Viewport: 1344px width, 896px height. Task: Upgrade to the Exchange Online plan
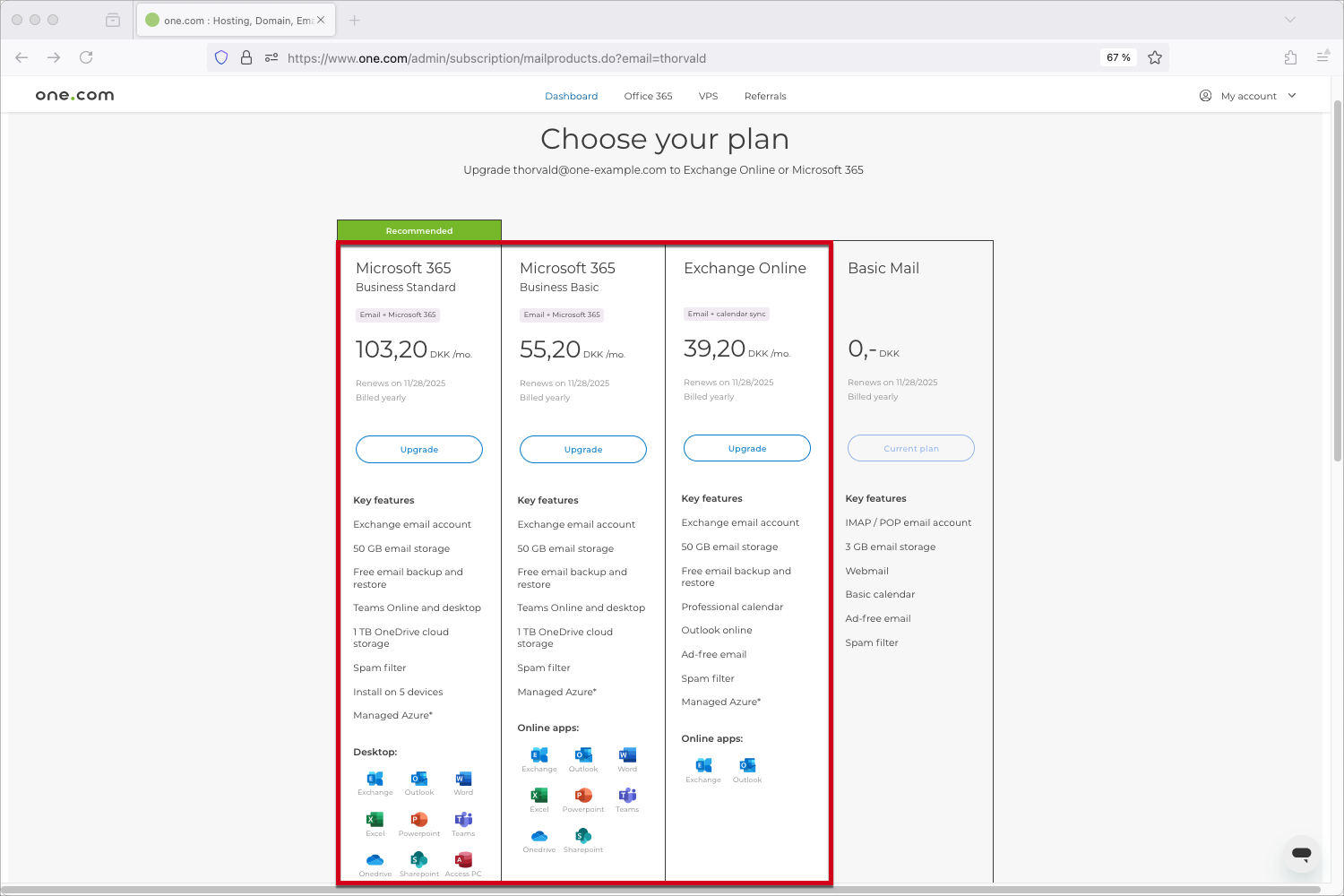(747, 448)
